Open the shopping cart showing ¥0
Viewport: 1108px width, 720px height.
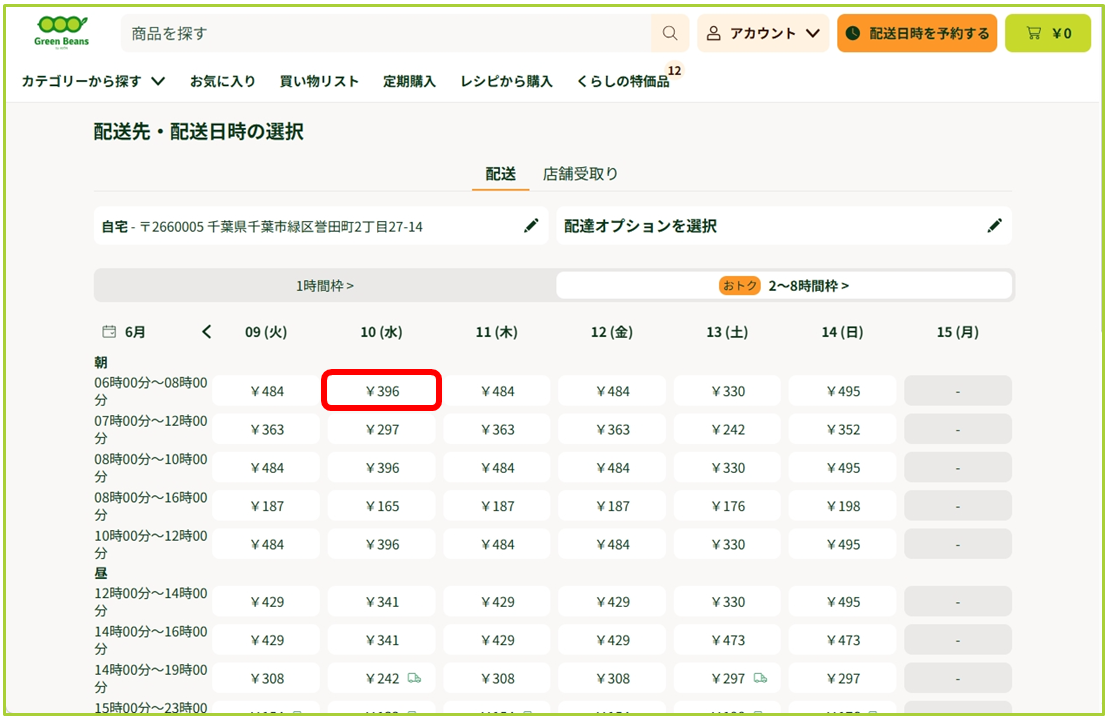(x=1048, y=33)
